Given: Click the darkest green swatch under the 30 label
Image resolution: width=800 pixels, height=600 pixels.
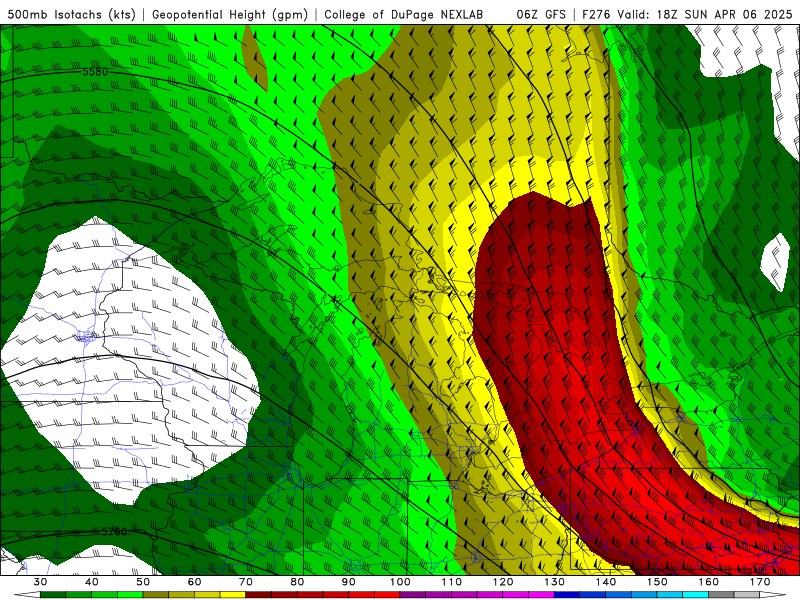Looking at the screenshot, I should click(53, 595).
